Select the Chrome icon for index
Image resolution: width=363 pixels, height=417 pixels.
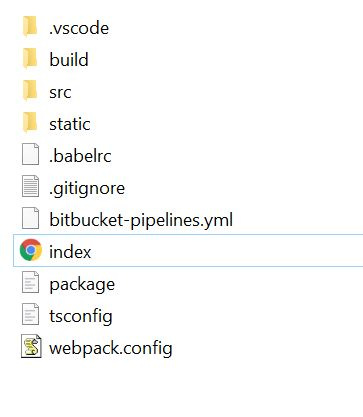[31, 250]
